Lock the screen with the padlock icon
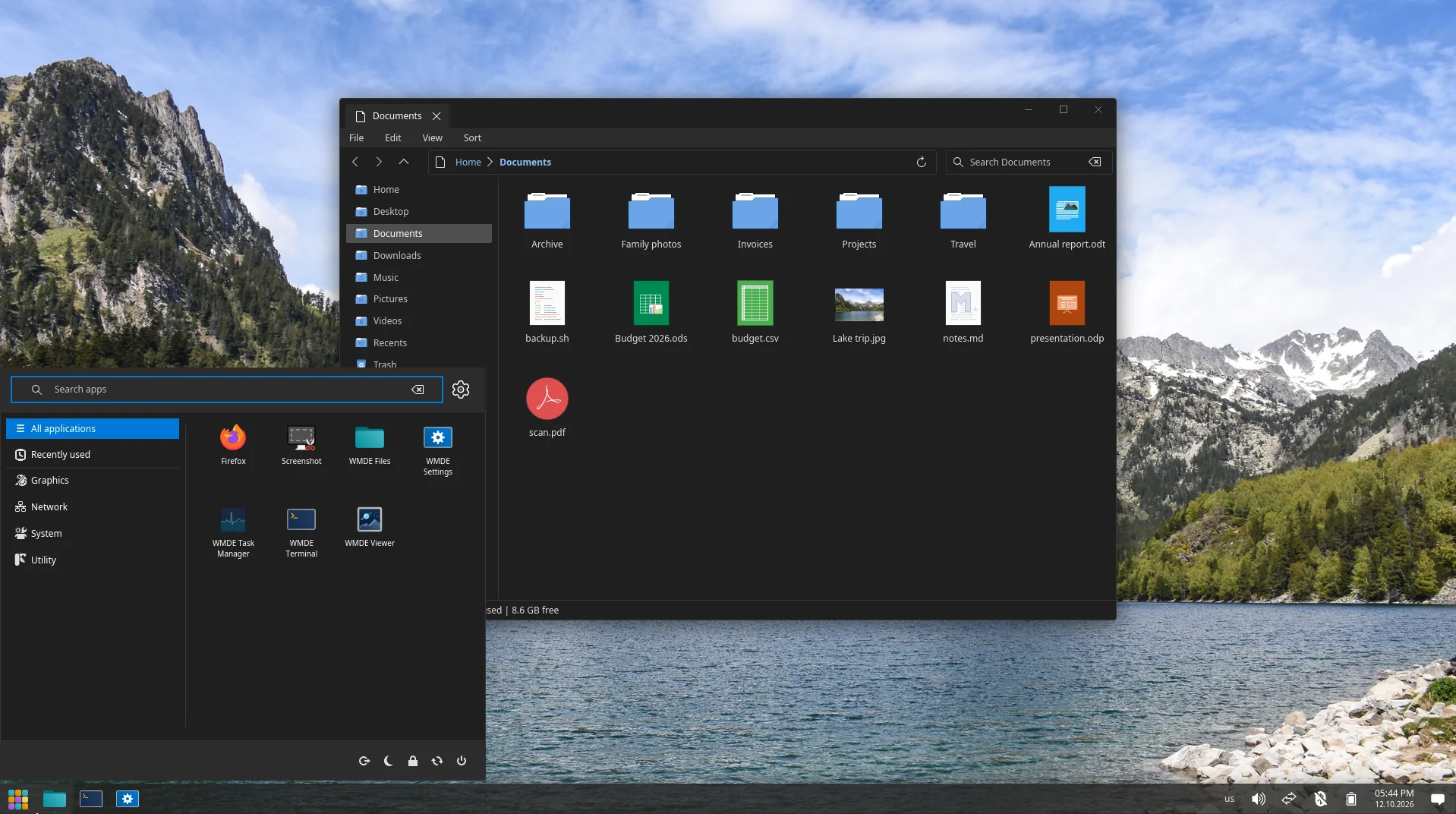This screenshot has width=1456, height=814. [x=413, y=761]
